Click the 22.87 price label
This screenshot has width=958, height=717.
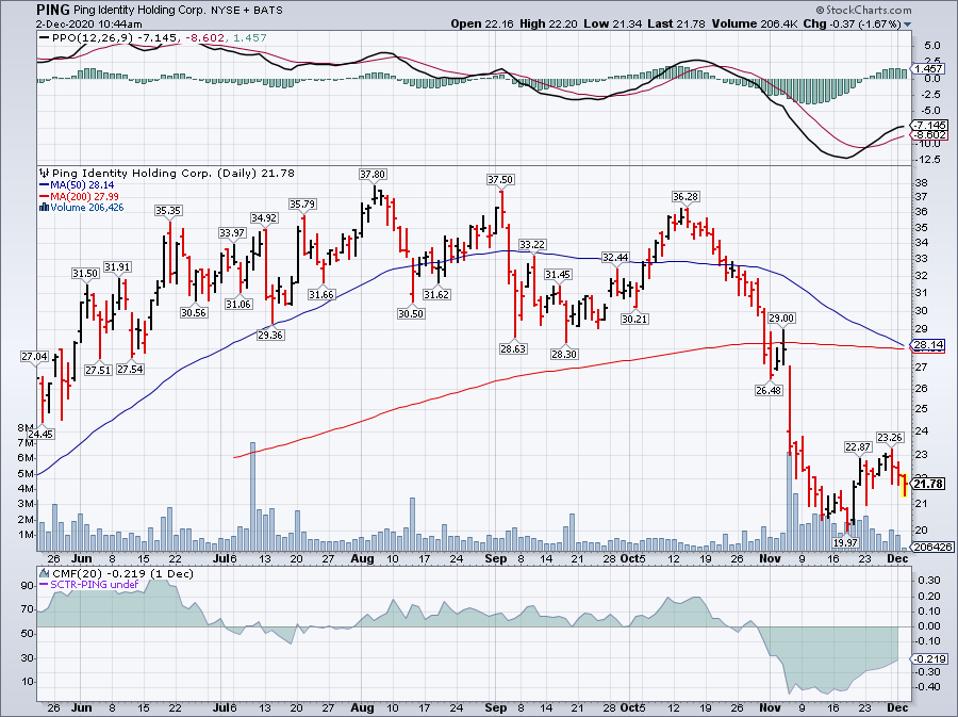858,447
